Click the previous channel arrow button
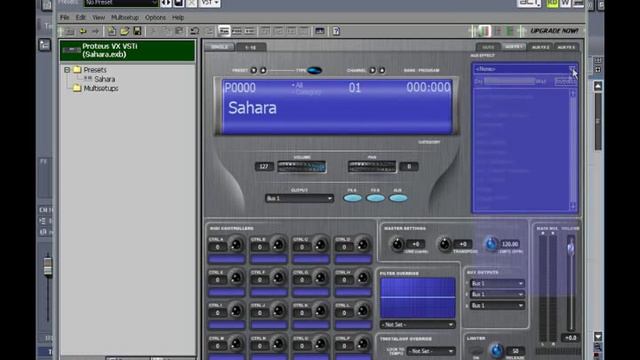 pos(372,70)
